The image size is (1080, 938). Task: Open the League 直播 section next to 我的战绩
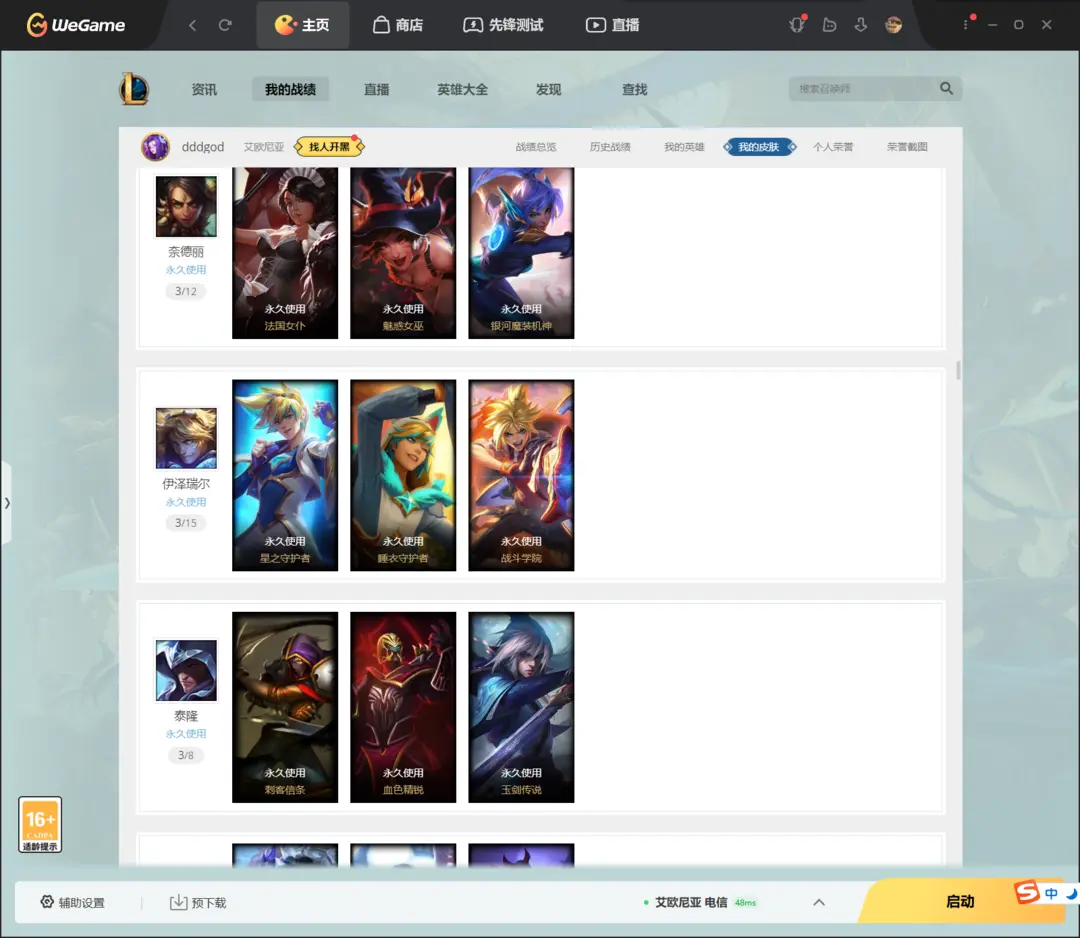[x=376, y=90]
